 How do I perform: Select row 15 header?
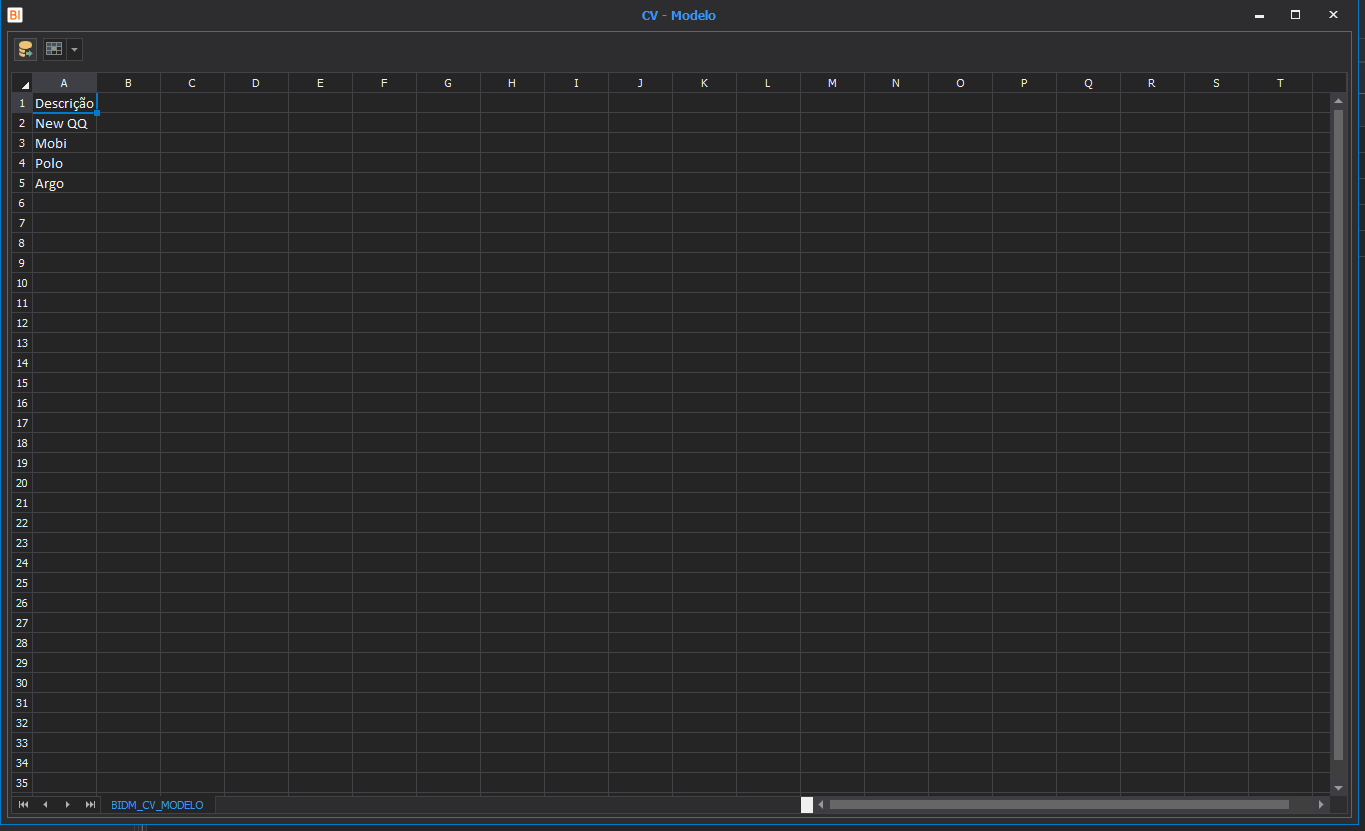click(x=22, y=383)
